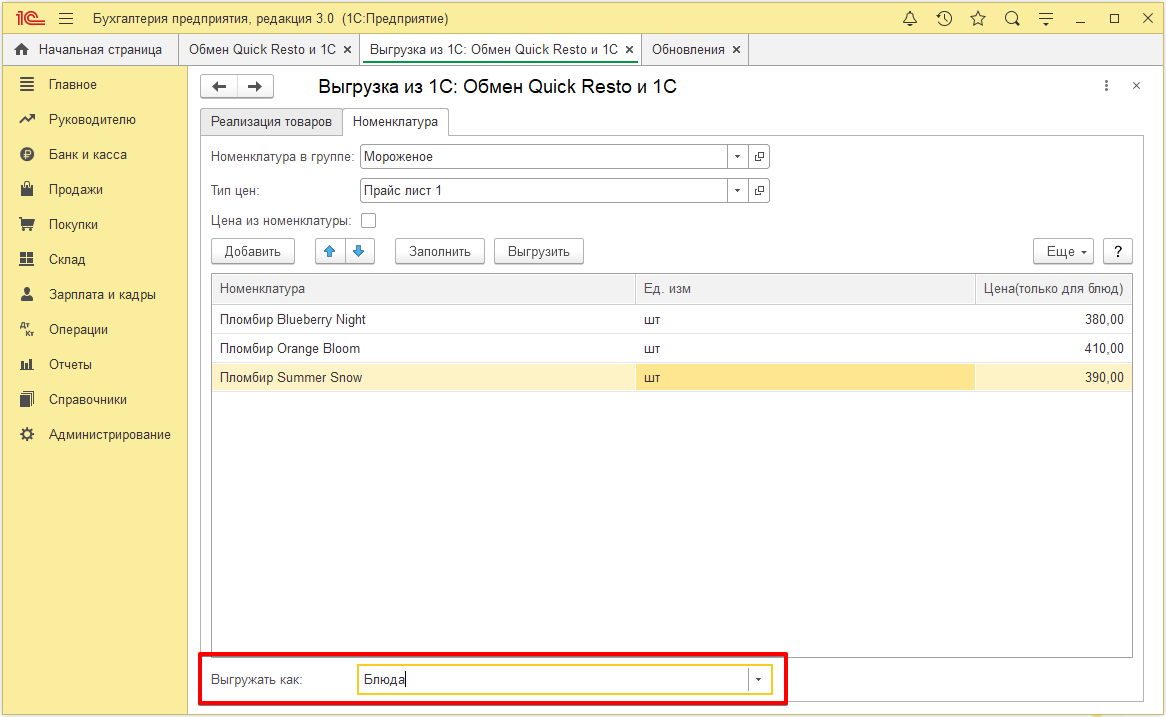The image size is (1166, 717).
Task: Select row Пломбир Orange Bloom
Action: [x=671, y=349]
